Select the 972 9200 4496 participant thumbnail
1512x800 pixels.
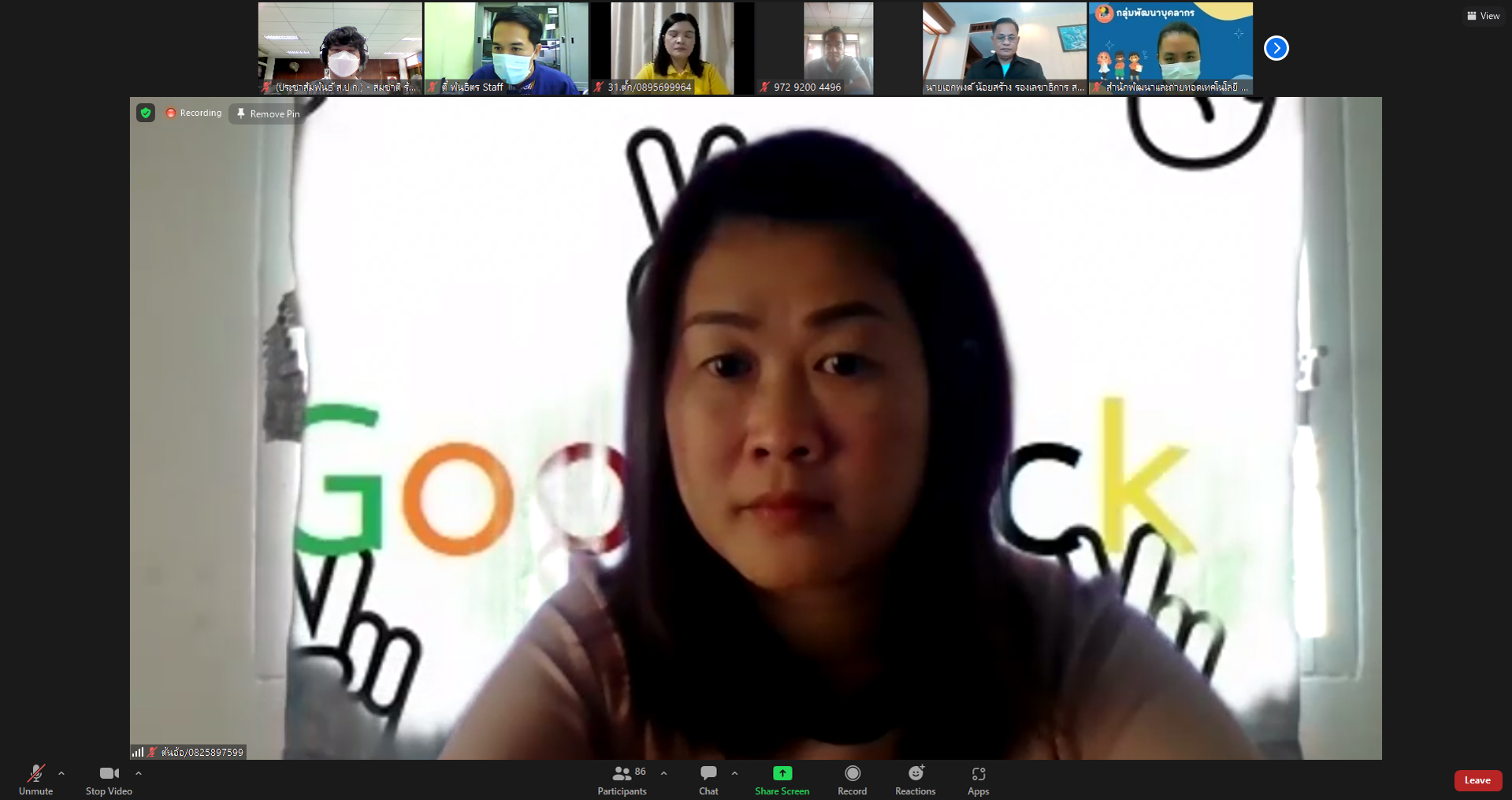point(838,48)
